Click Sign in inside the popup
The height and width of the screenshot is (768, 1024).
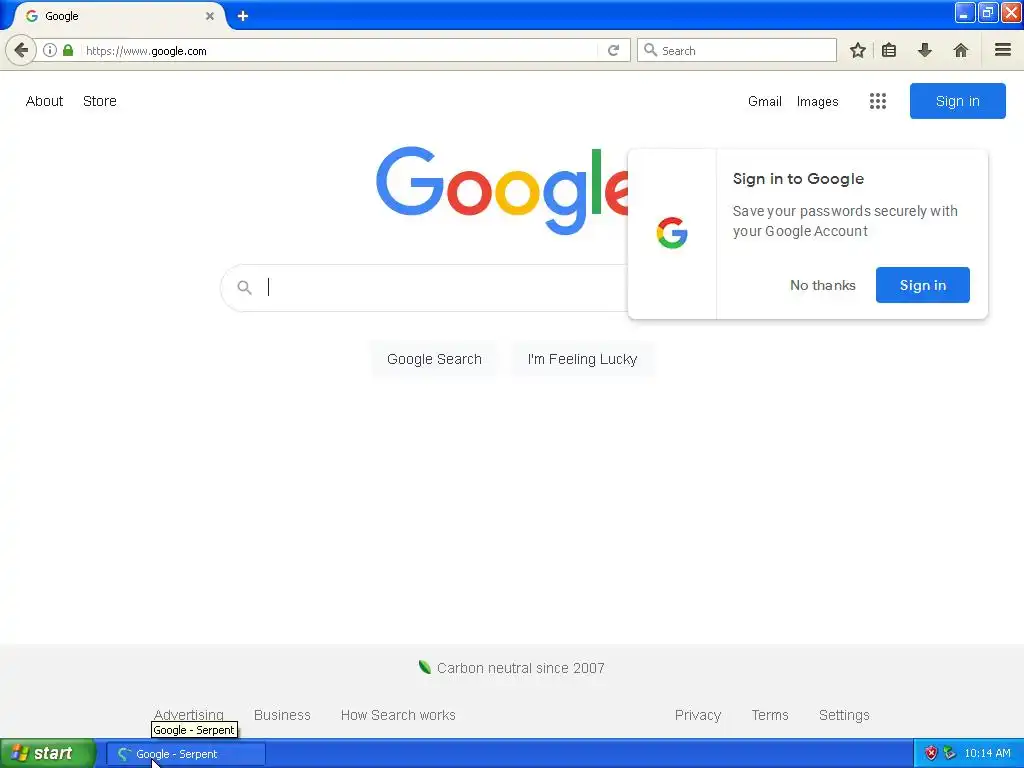pyautogui.click(x=923, y=285)
